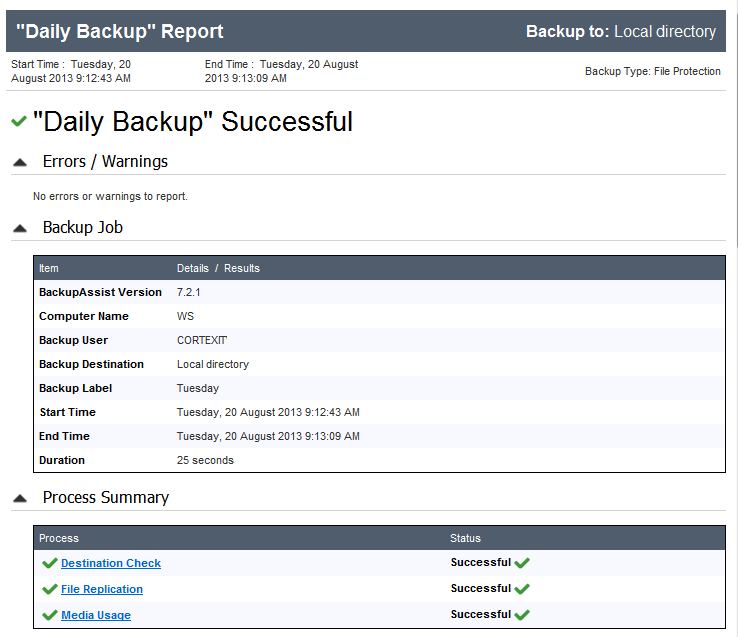Click the Backup User row label

coord(73,340)
